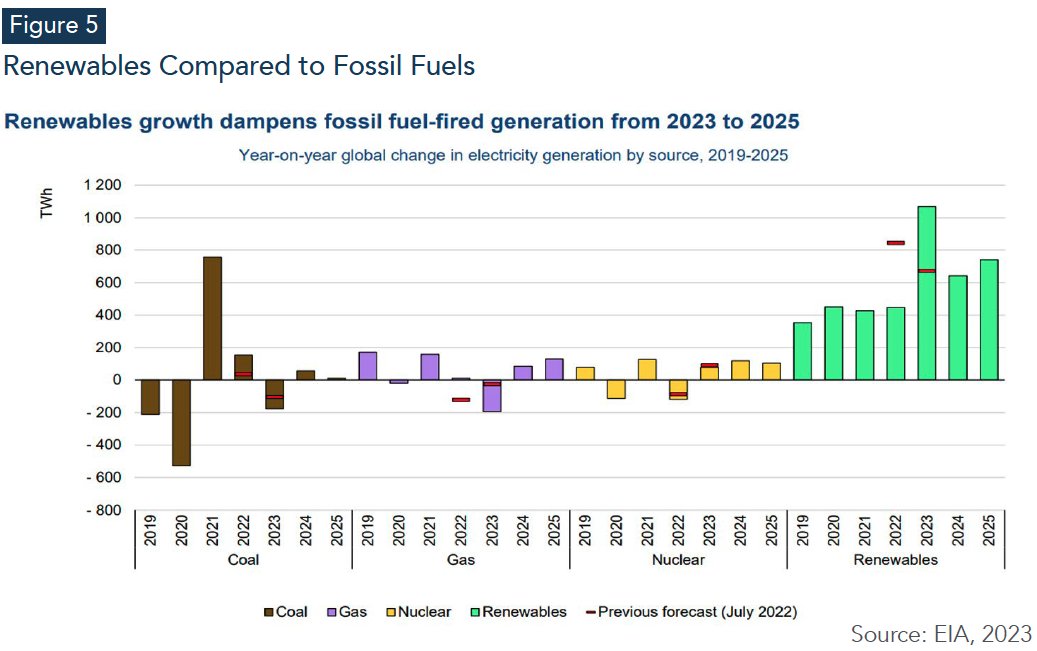Click the red Previous forecast legend marker
Viewport: 1037px width, 651px height.
pos(591,613)
